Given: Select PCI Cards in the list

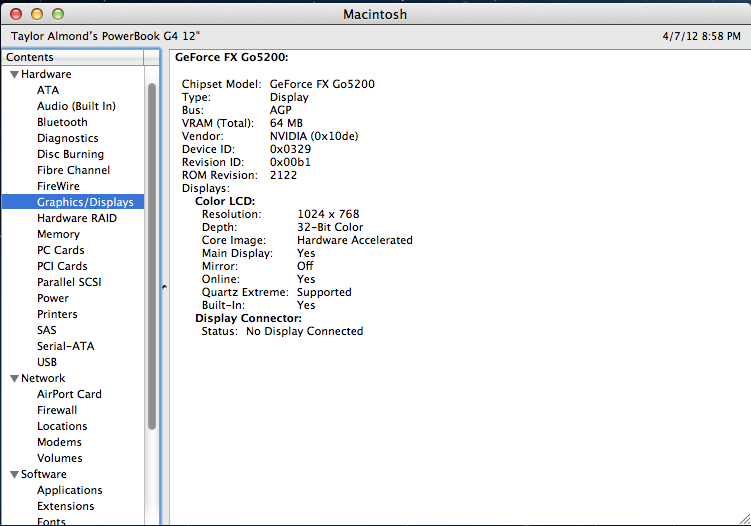Looking at the screenshot, I should (x=62, y=266).
